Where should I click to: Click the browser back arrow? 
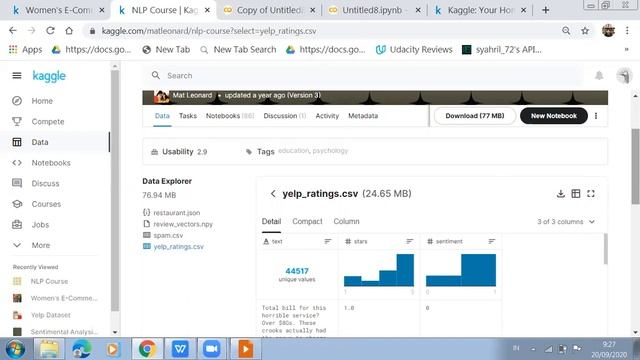pos(13,31)
